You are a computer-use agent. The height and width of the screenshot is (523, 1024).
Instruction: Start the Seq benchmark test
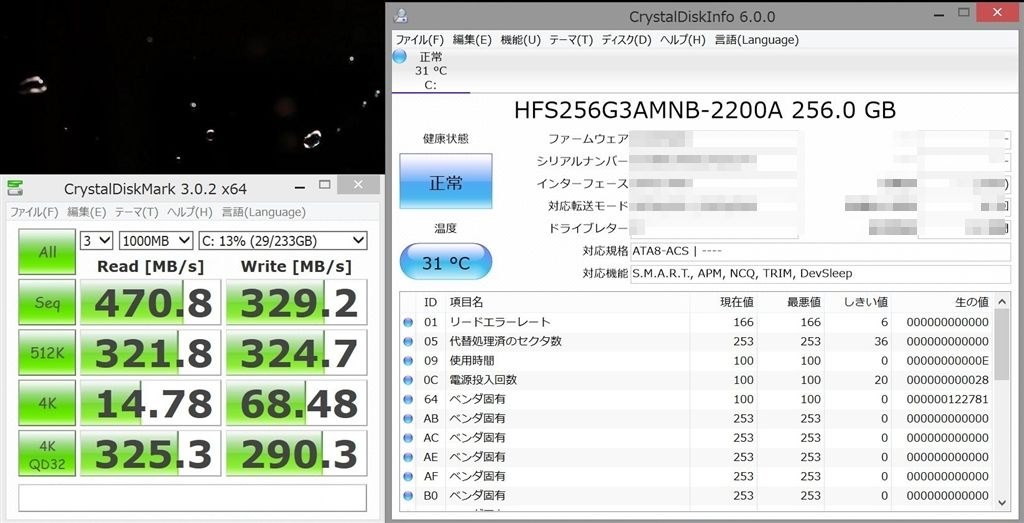(46, 302)
